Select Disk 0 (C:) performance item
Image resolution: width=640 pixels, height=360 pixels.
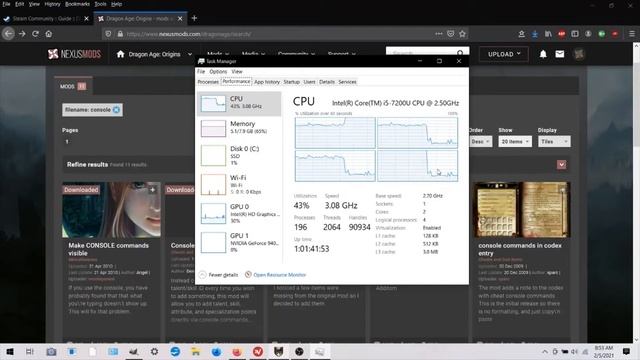(239, 156)
